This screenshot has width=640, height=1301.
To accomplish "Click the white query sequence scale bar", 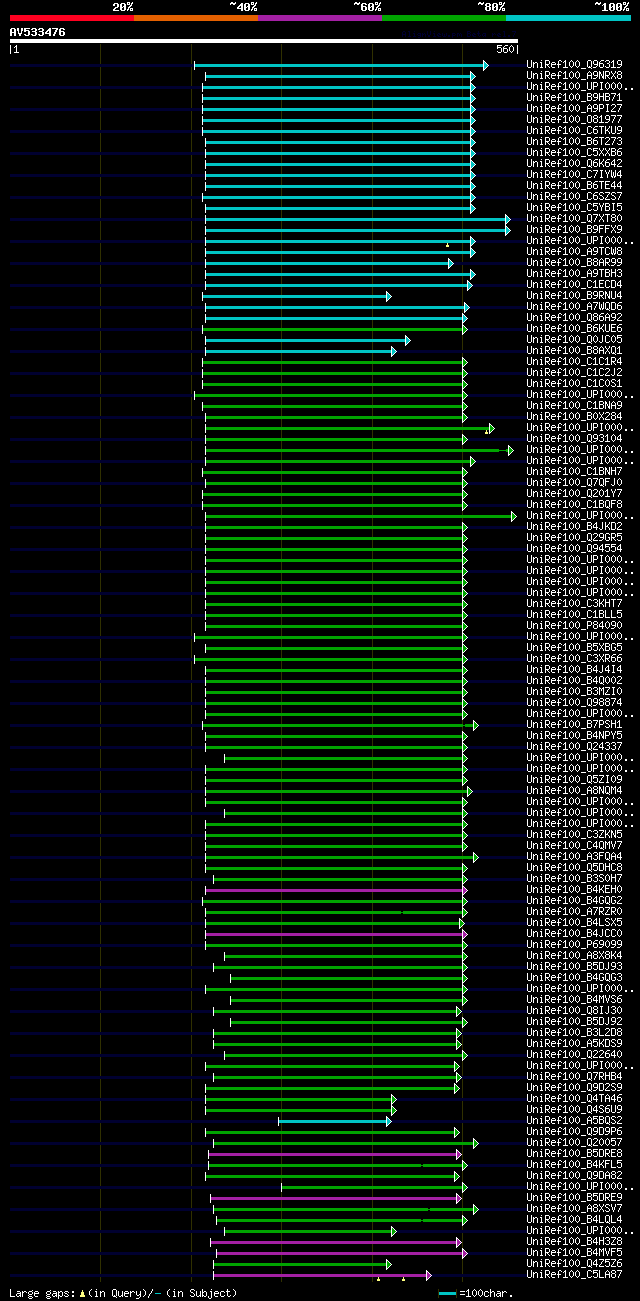I will pos(264,41).
